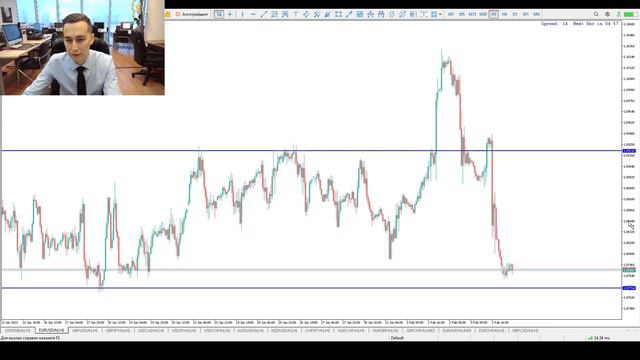Select the active H1 timeframe button

493,14
